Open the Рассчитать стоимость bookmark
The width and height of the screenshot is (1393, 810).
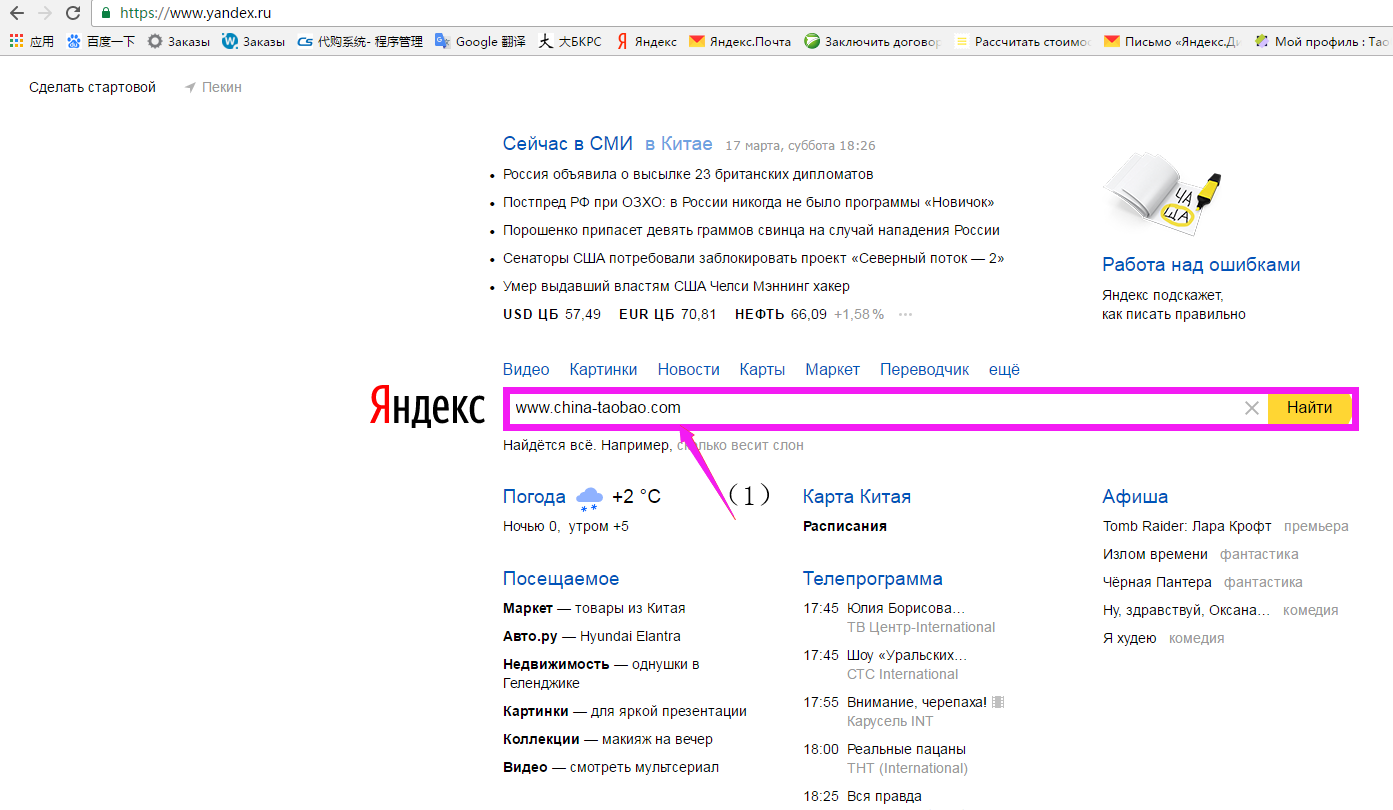1022,42
